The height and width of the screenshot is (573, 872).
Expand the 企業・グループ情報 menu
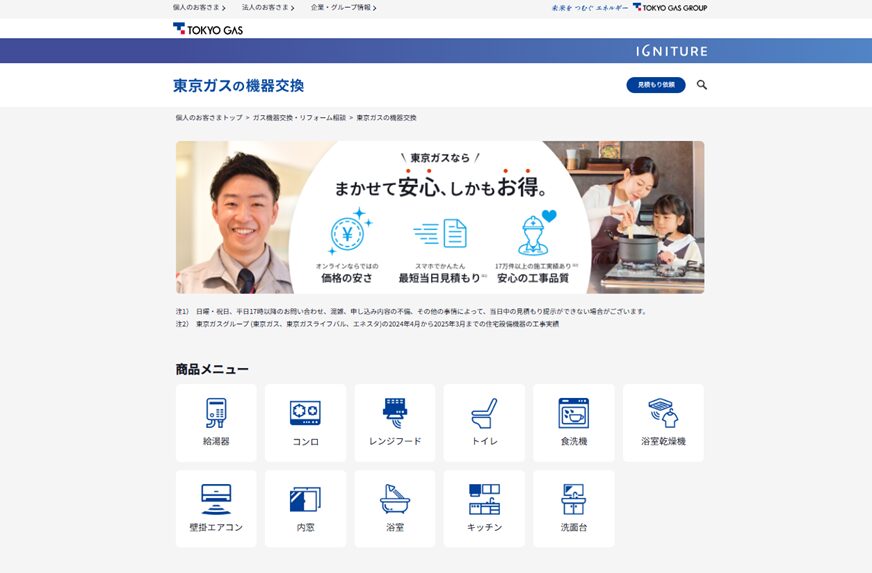pyautogui.click(x=343, y=7)
